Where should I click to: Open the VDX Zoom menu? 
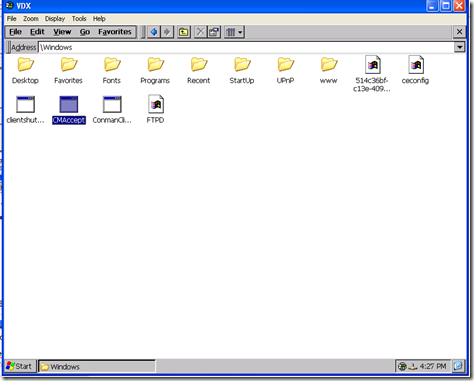[31, 19]
